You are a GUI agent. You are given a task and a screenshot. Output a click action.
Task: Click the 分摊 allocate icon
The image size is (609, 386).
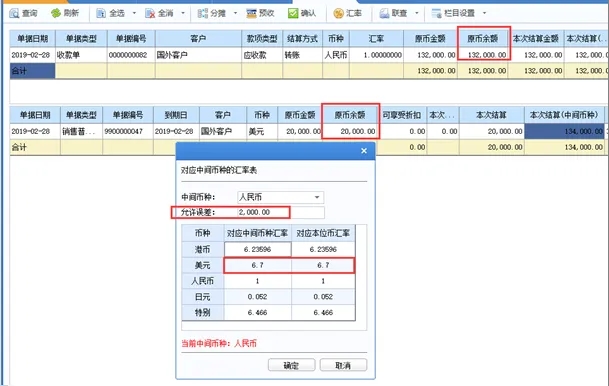(202, 14)
